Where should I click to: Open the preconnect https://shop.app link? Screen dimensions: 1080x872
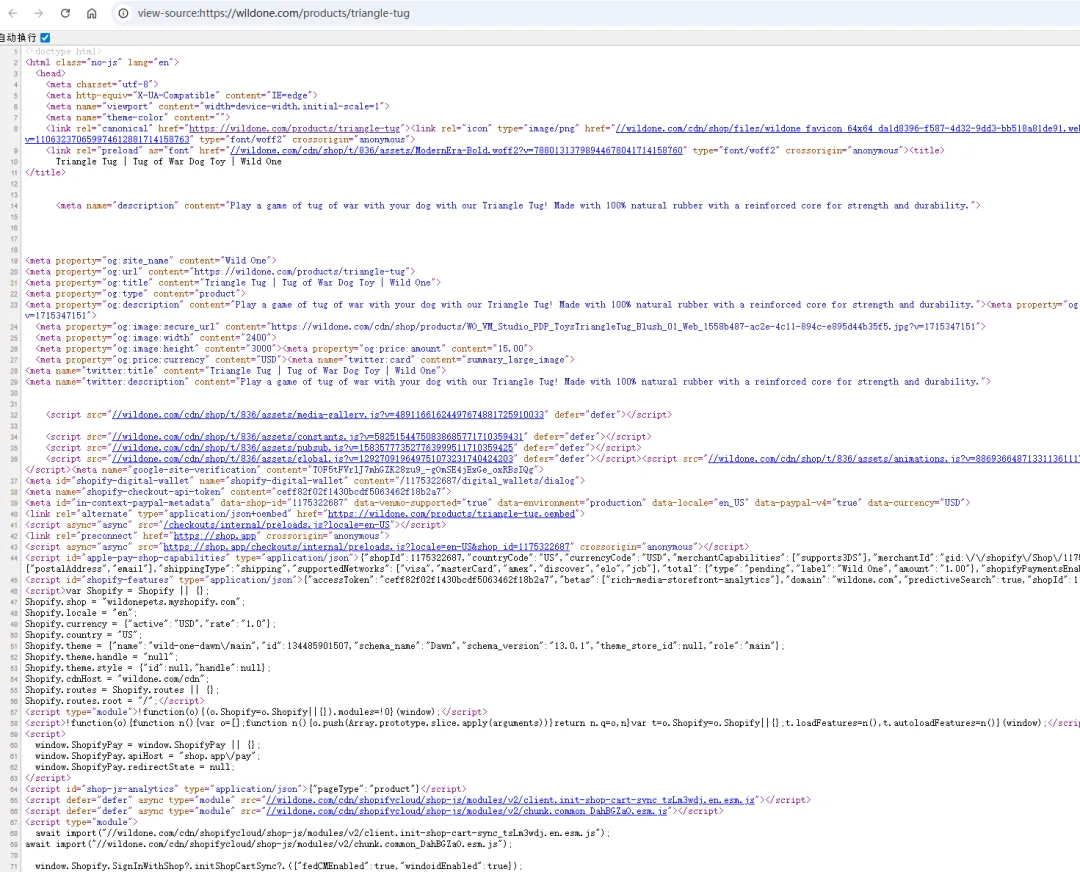(215, 536)
